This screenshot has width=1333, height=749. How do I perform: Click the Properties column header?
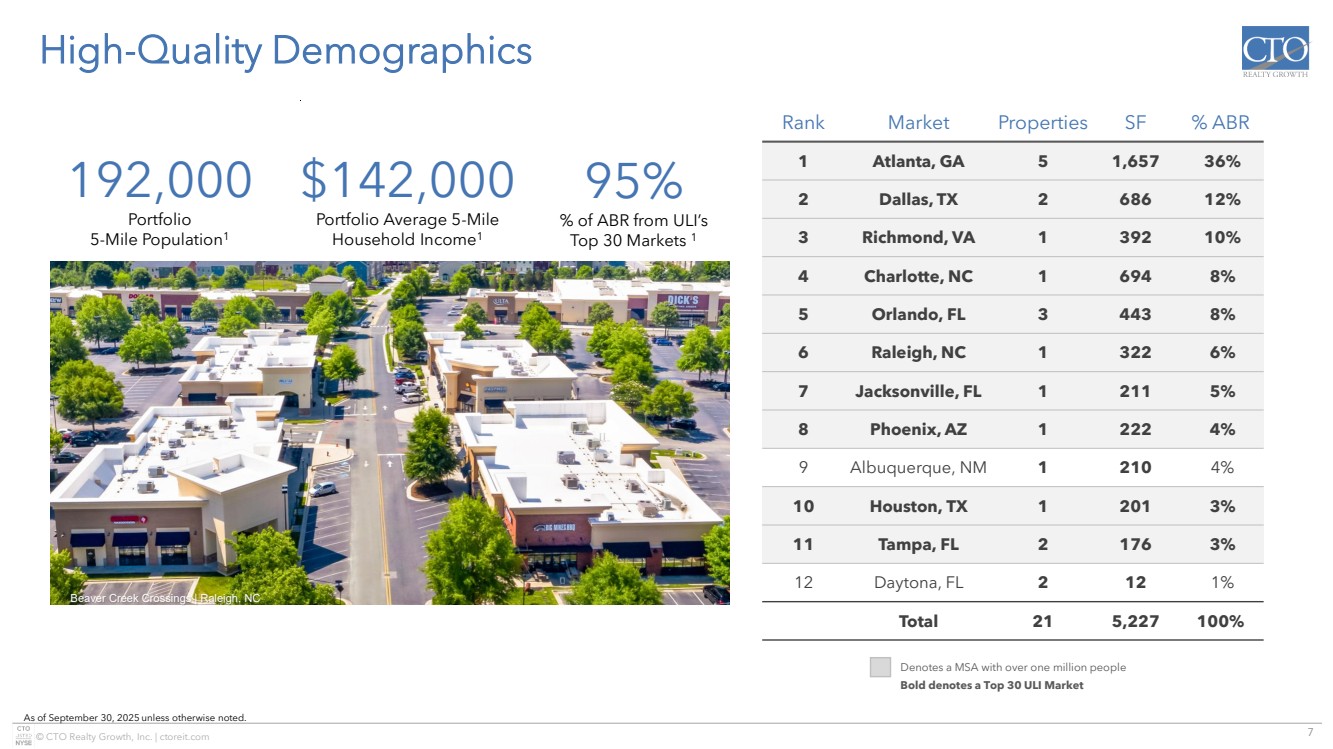tap(1042, 123)
